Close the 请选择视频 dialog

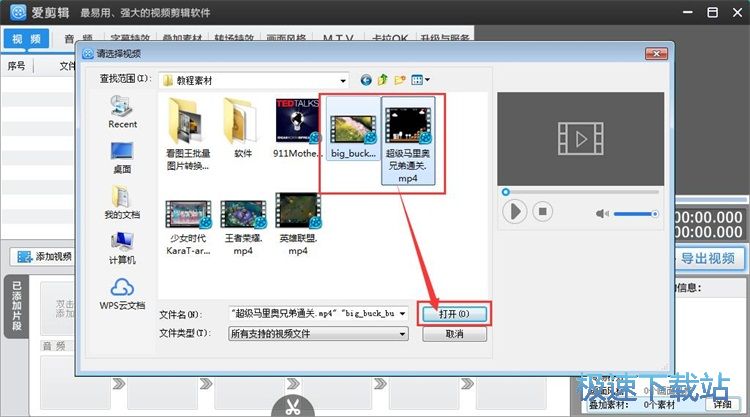(x=656, y=54)
